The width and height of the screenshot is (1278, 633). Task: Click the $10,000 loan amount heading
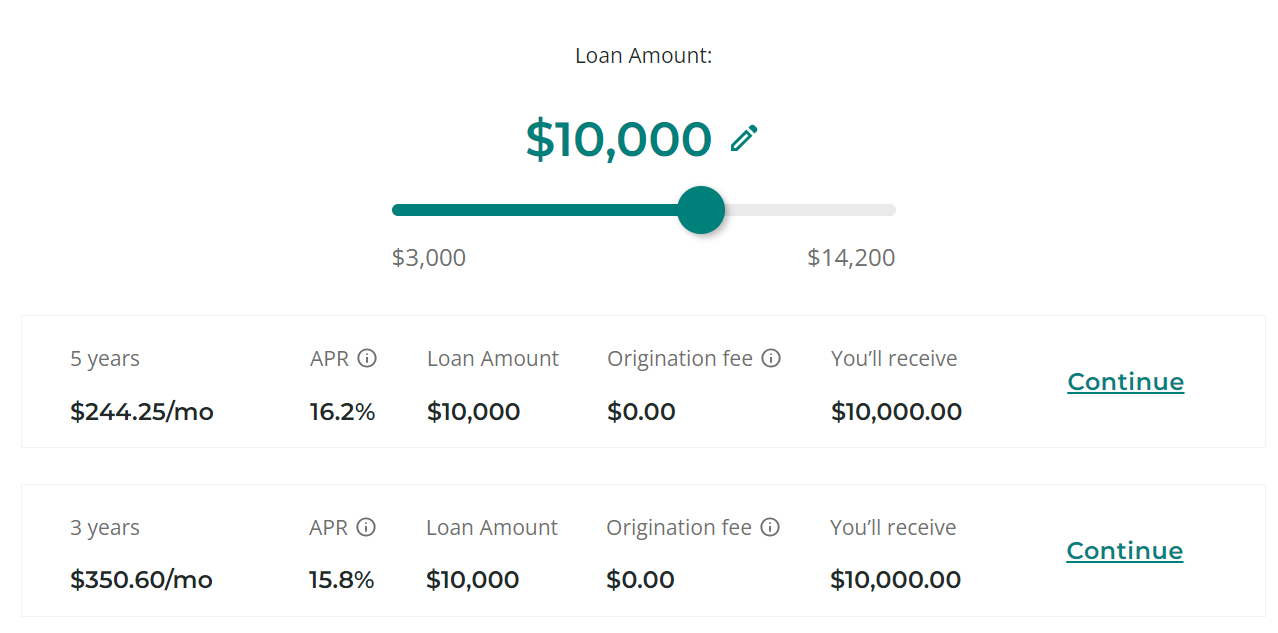point(619,139)
